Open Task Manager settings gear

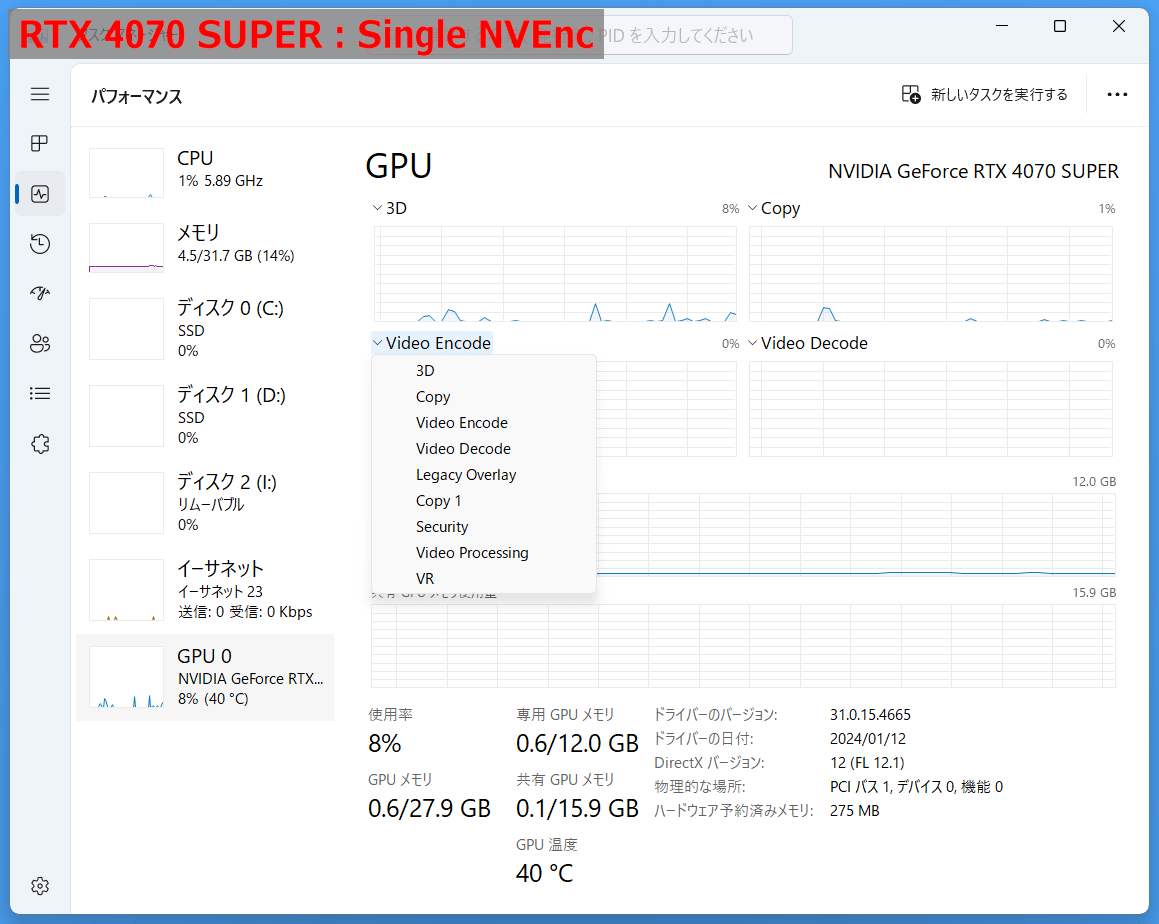[x=40, y=886]
